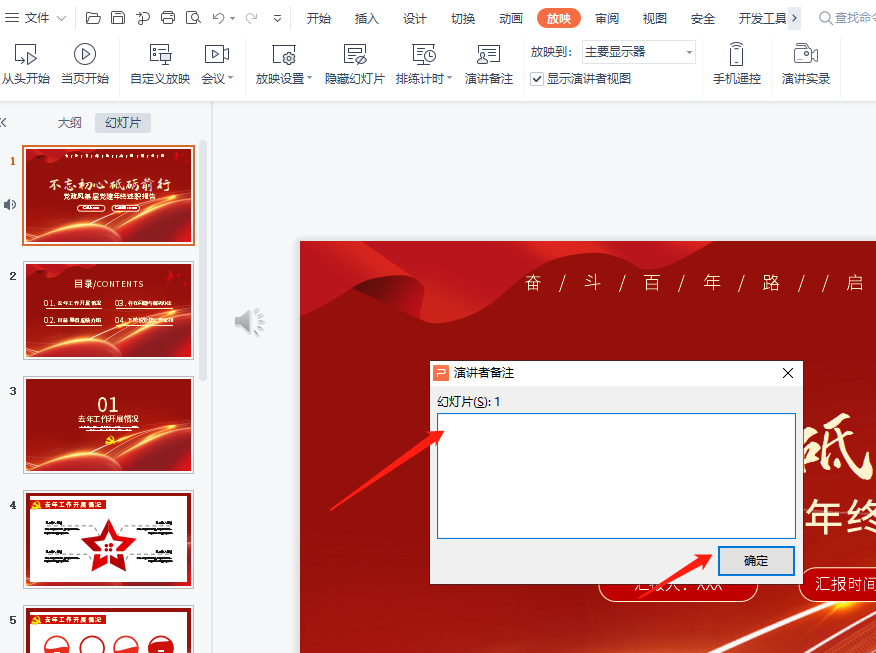The width and height of the screenshot is (876, 653).
Task: Click the WPS icon in the 演讲者备注 title bar
Action: [x=441, y=373]
